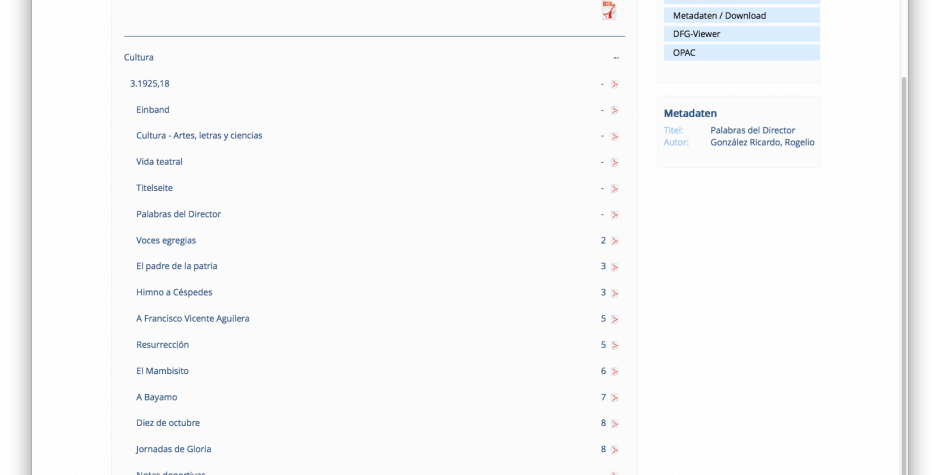Open the OPAC menu entry
Image resolution: width=940 pixels, height=475 pixels.
(742, 53)
